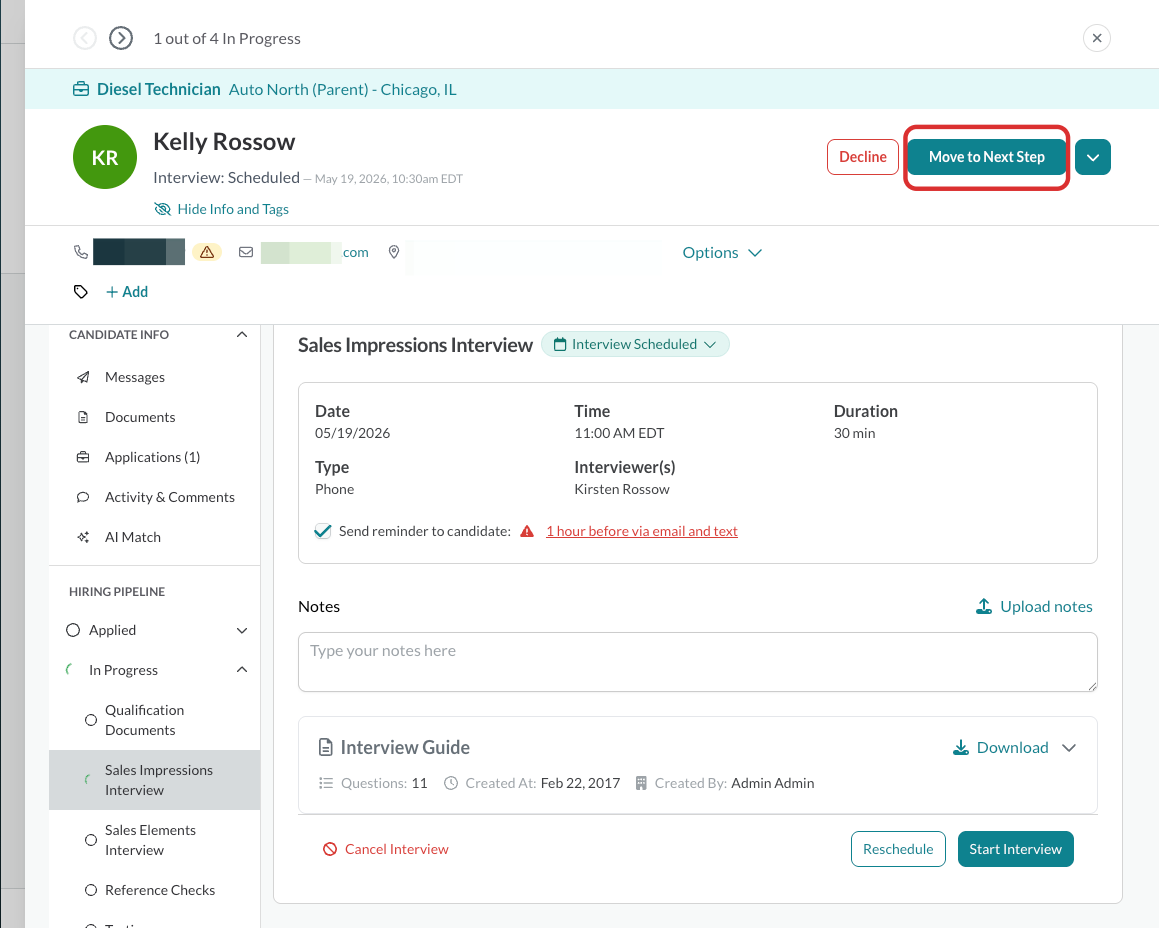Download the Interview Guide
Screen dimensions: 1159x928
pos(1001,748)
